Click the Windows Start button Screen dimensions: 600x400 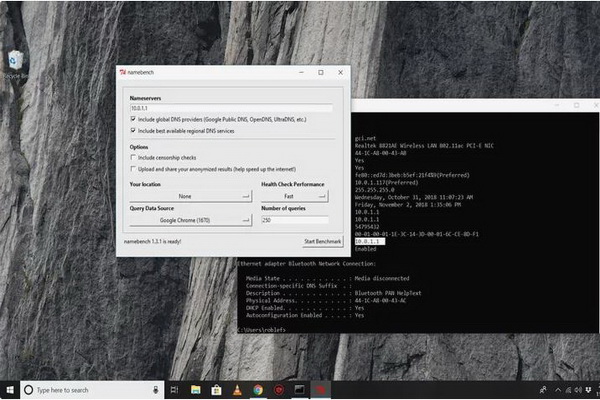(9, 389)
